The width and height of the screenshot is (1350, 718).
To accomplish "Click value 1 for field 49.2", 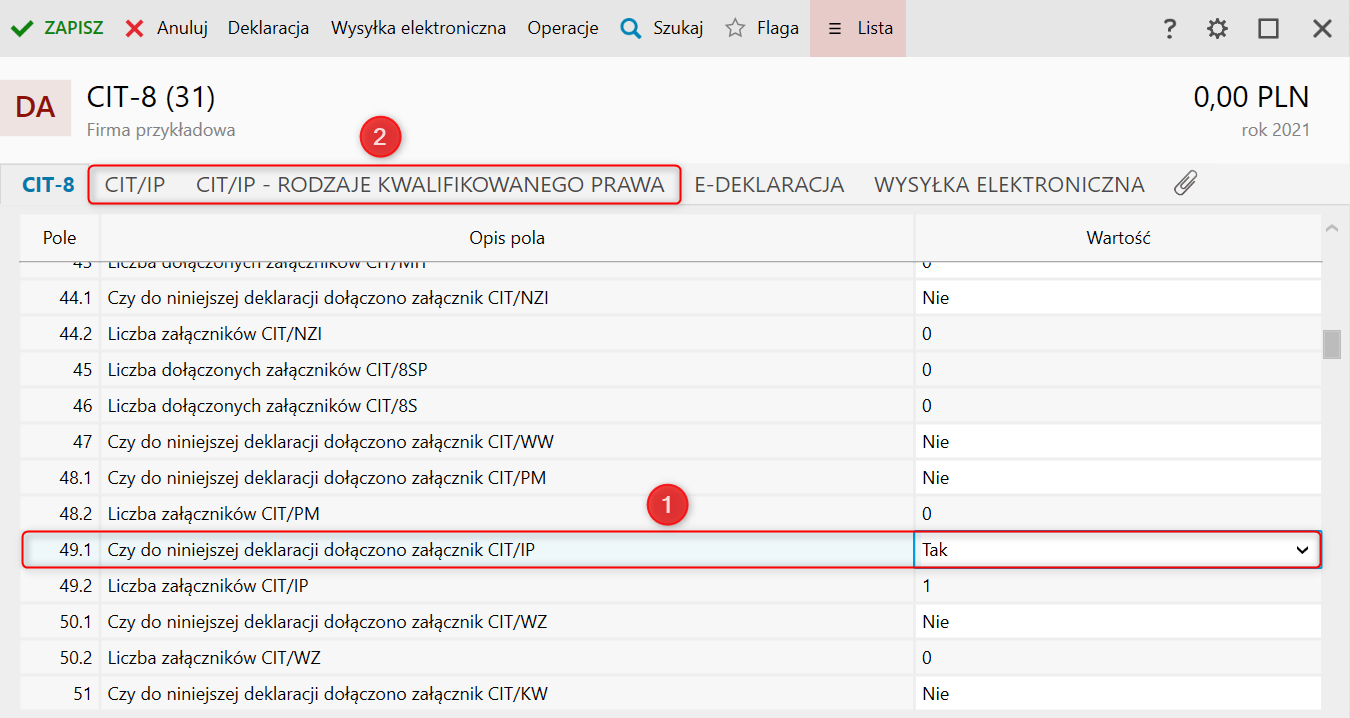I will tap(1118, 586).
